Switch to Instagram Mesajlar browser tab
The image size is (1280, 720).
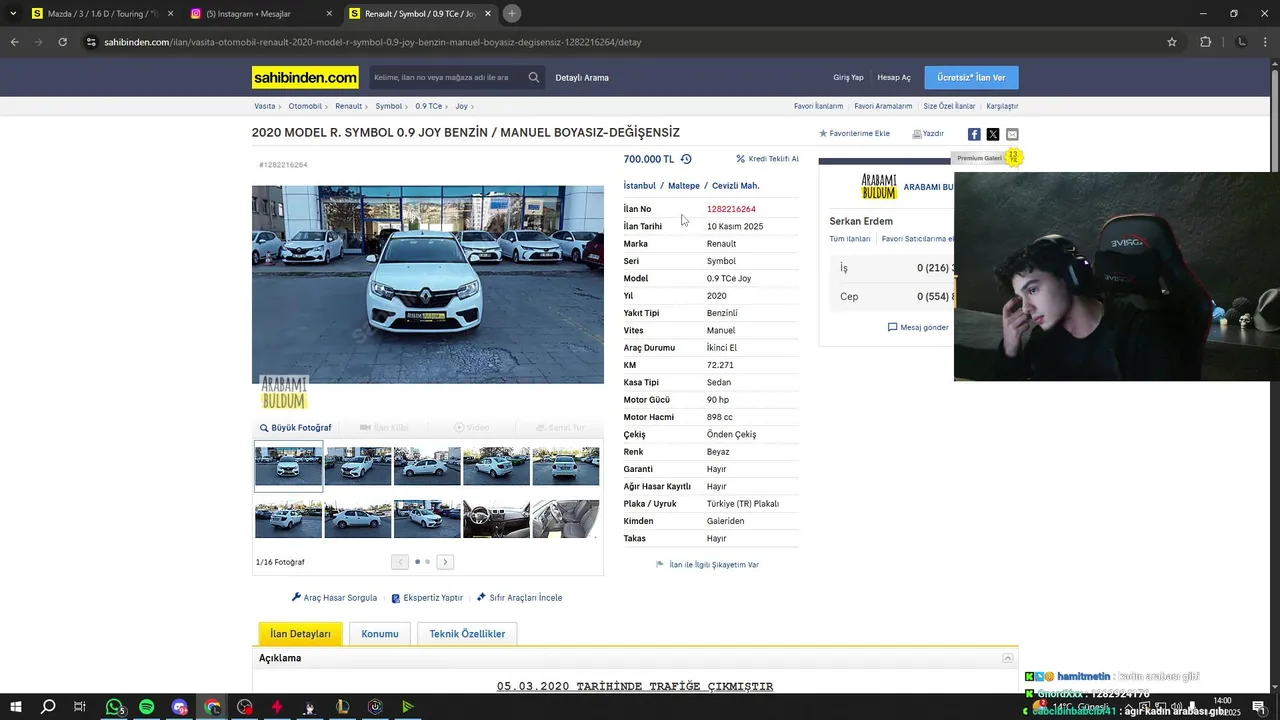tap(262, 14)
